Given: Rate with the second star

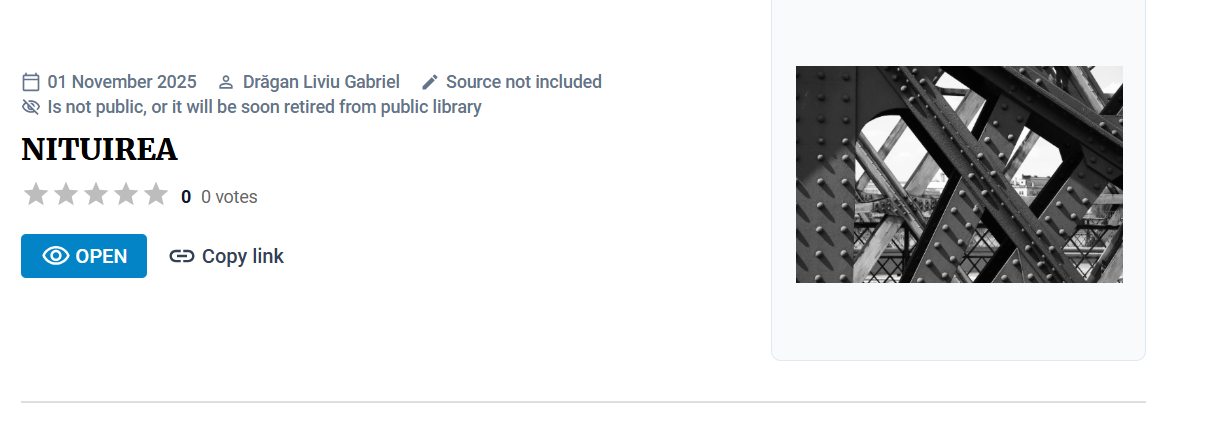Looking at the screenshot, I should tap(66, 195).
